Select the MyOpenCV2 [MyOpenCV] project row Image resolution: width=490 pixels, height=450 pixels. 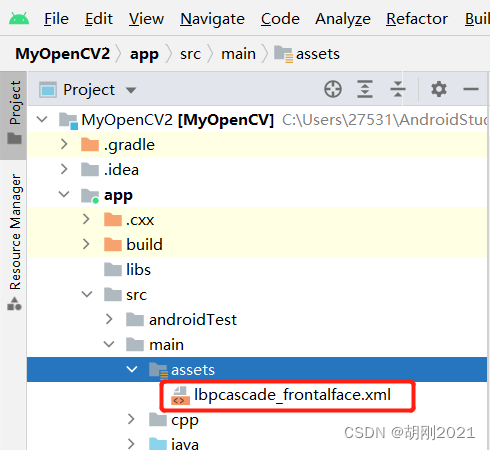[x=257, y=119]
